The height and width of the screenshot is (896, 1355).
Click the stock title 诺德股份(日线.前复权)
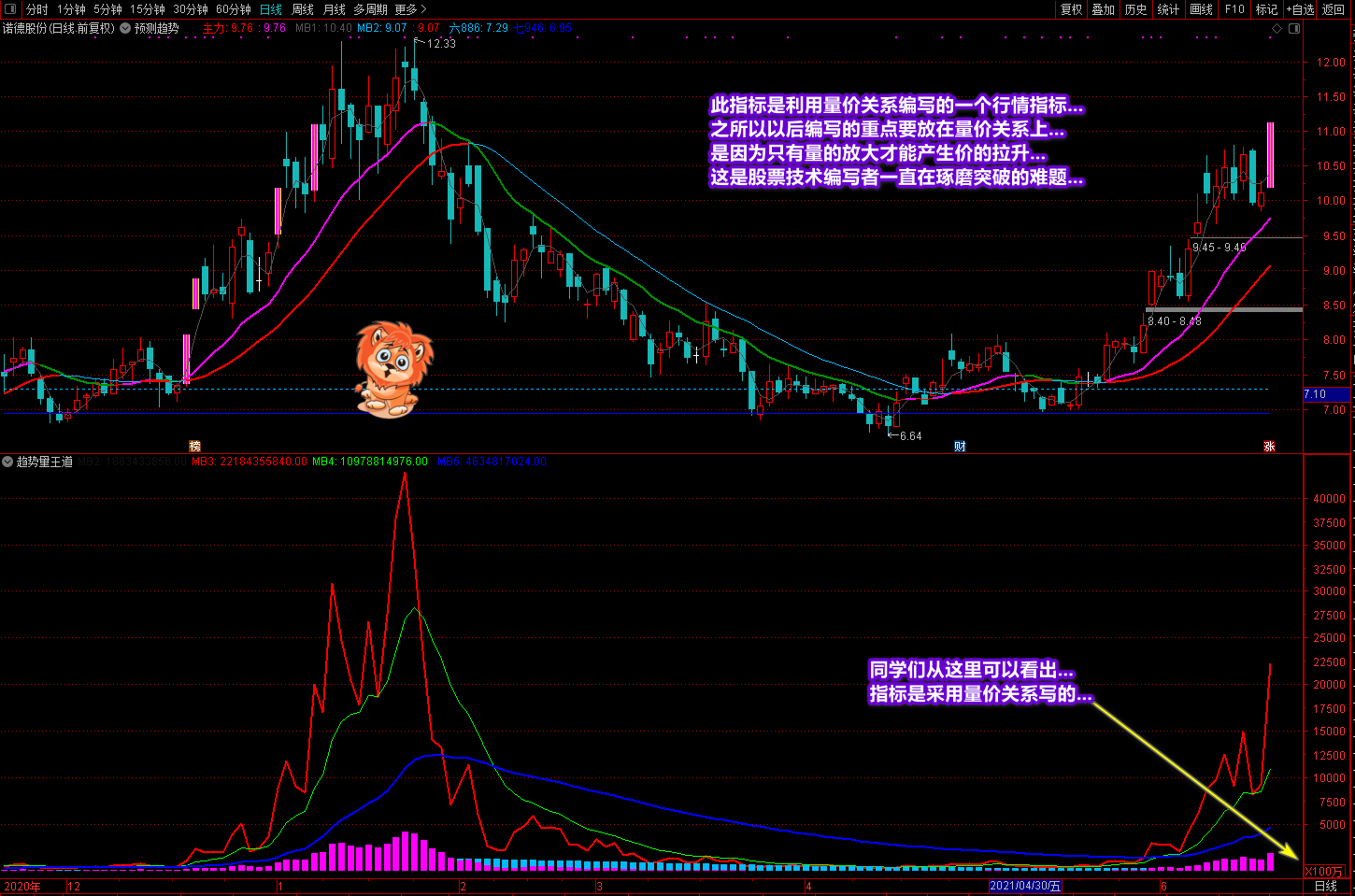59,28
